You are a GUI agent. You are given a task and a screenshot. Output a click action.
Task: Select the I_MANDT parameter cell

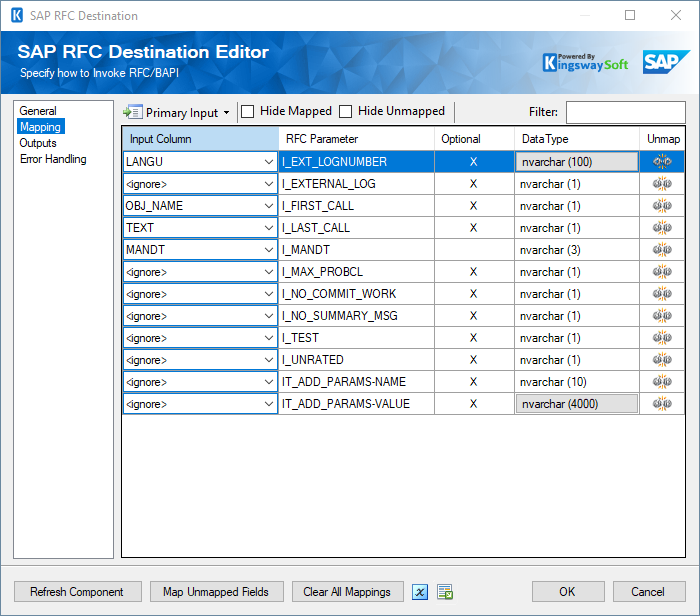pyautogui.click(x=356, y=250)
